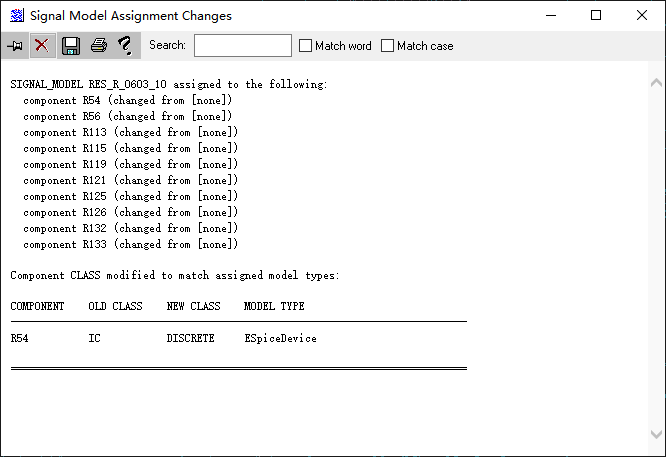
Task: Select the line 'component R56 (changed from [none])'
Action: (127, 116)
